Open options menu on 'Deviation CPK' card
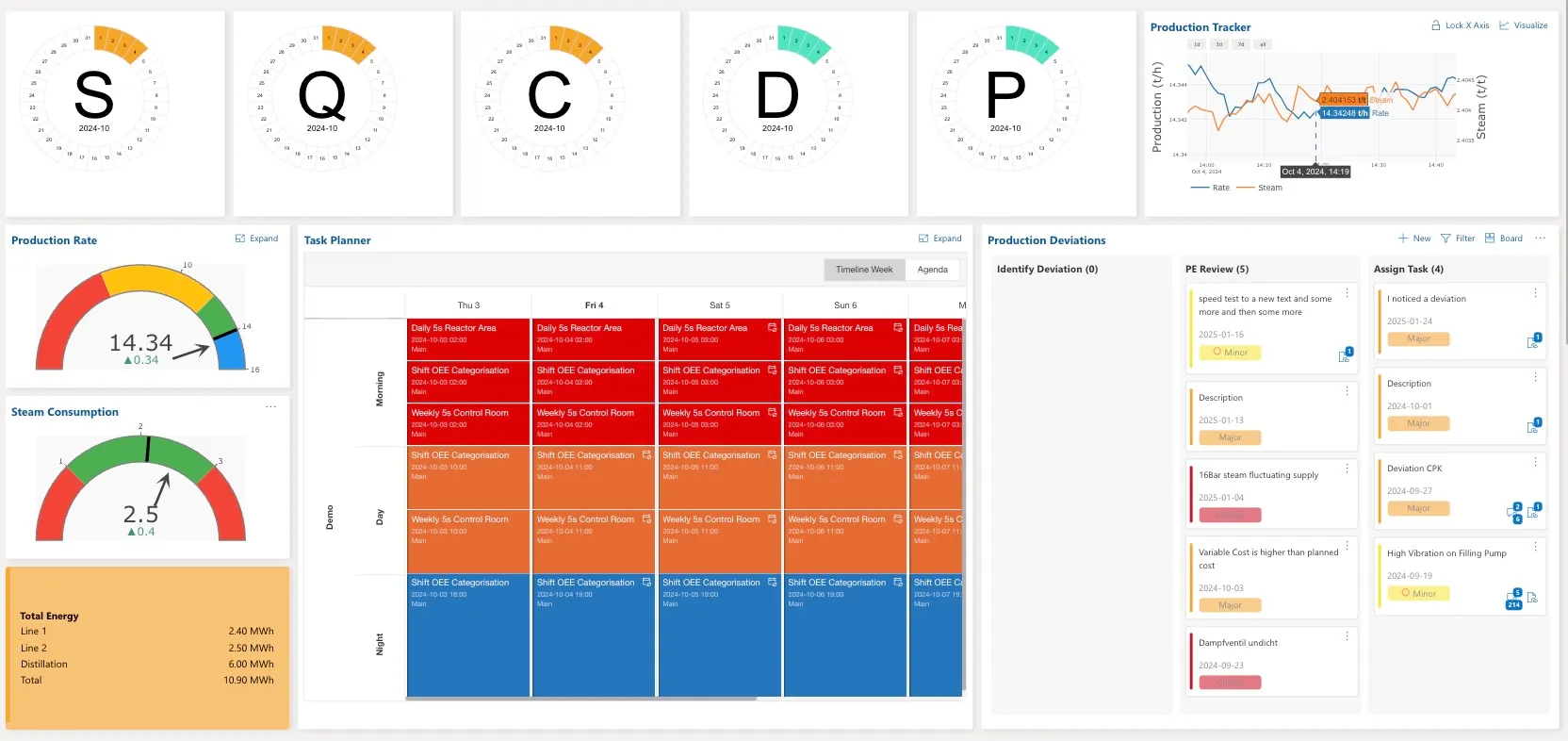The width and height of the screenshot is (1568, 741). tap(1535, 462)
